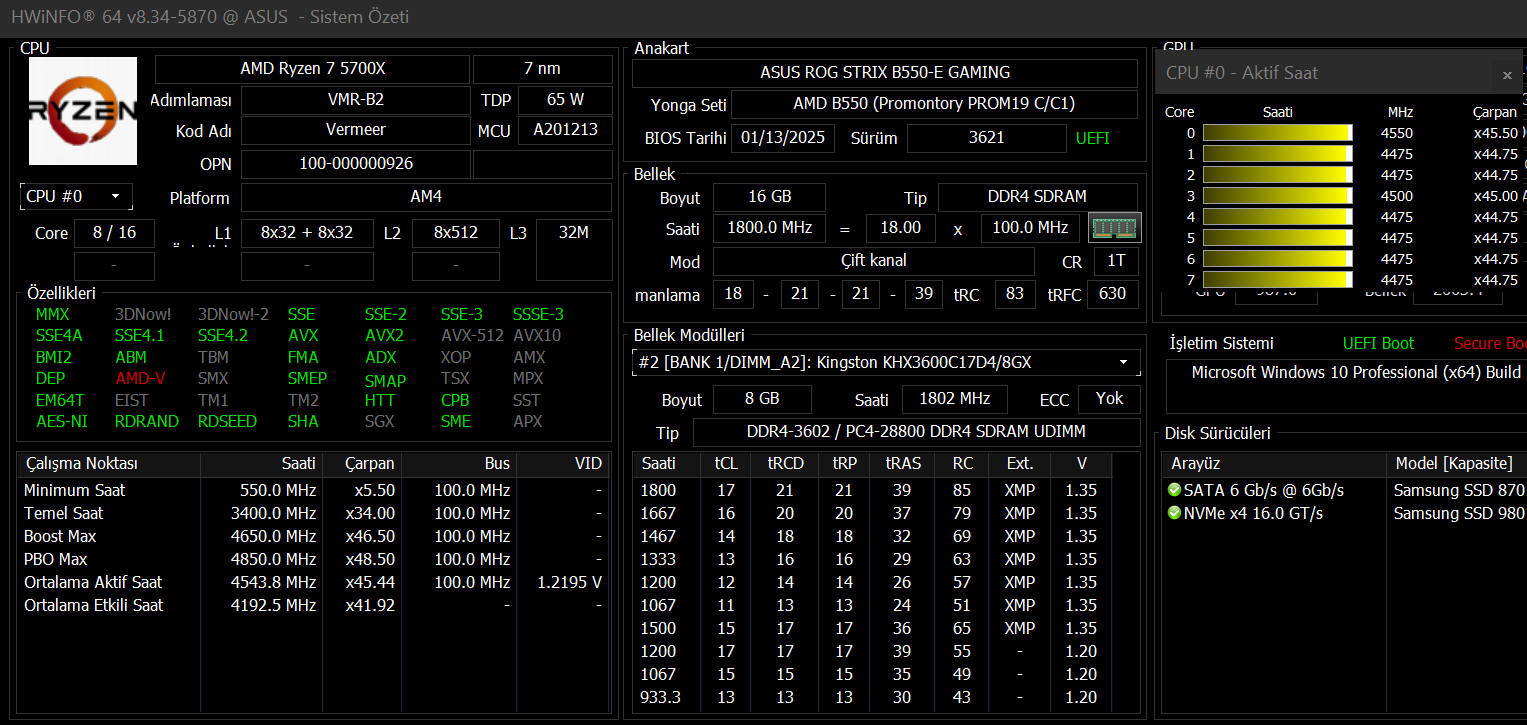
Task: Select the tRFC value 630
Action: click(1112, 294)
